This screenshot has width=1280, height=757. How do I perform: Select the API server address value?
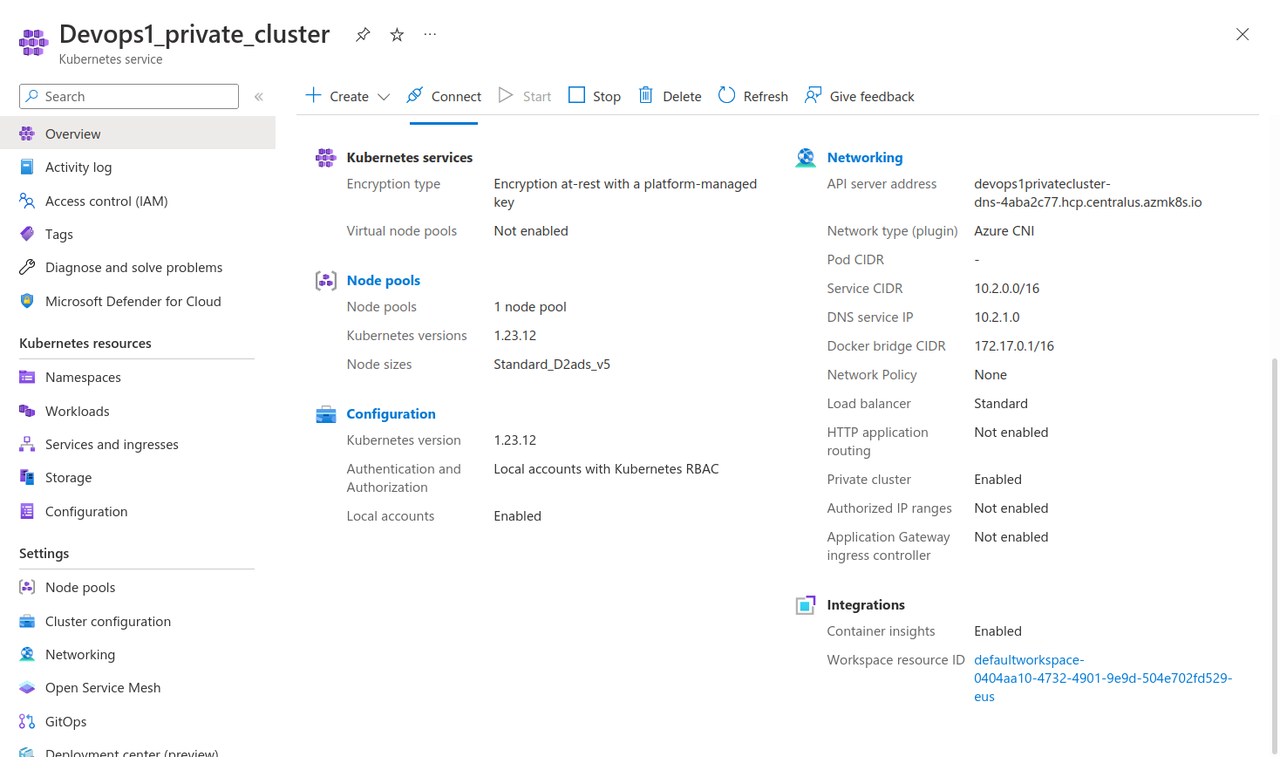(x=1088, y=193)
